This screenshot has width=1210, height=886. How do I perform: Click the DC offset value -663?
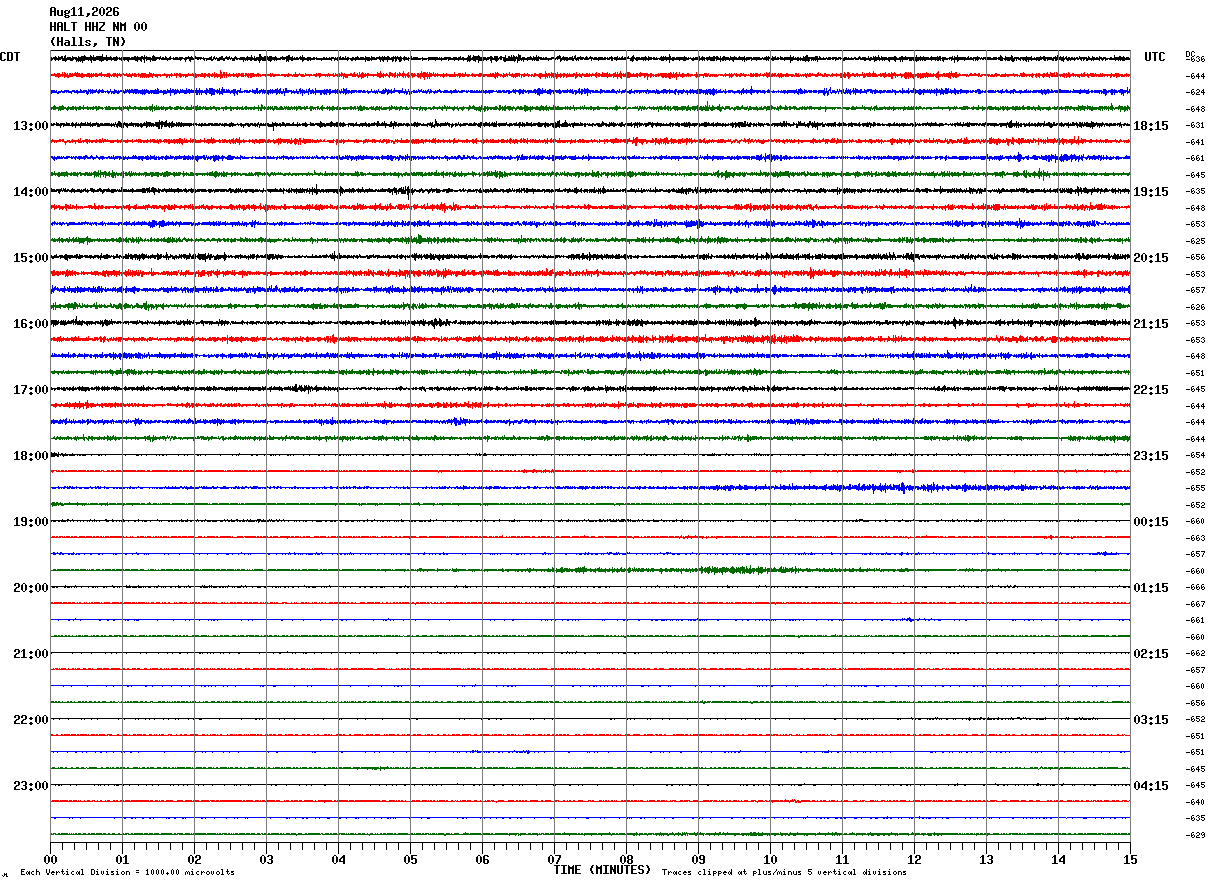1195,538
